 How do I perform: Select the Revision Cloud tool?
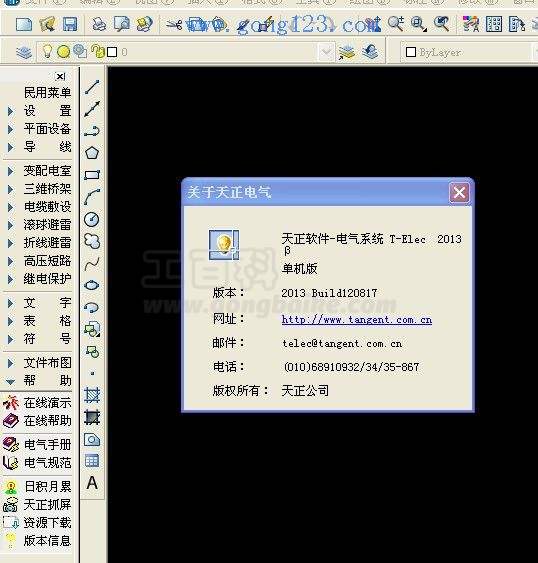click(92, 241)
